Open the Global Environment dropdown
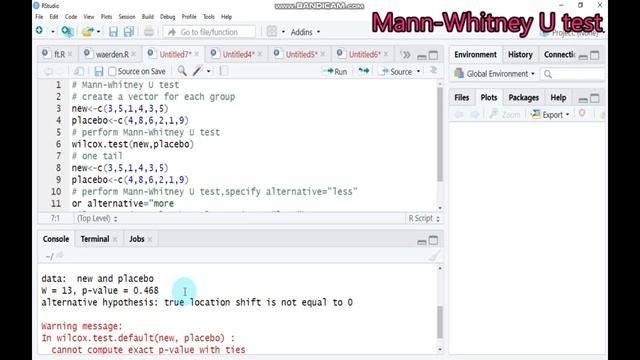Image resolution: width=640 pixels, height=360 pixels. point(494,73)
